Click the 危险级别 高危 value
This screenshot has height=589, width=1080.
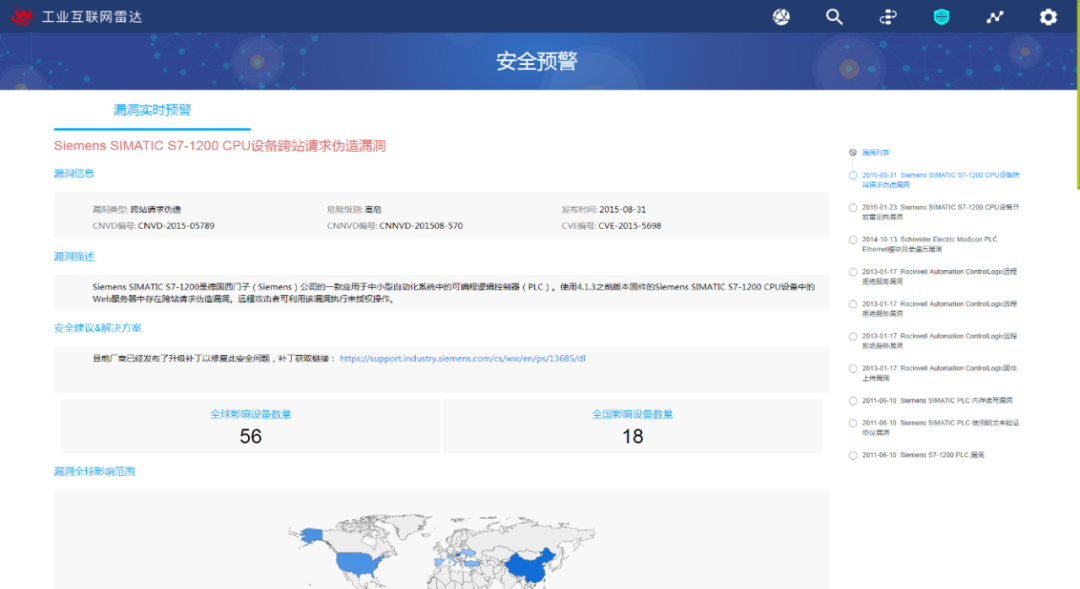[x=373, y=209]
